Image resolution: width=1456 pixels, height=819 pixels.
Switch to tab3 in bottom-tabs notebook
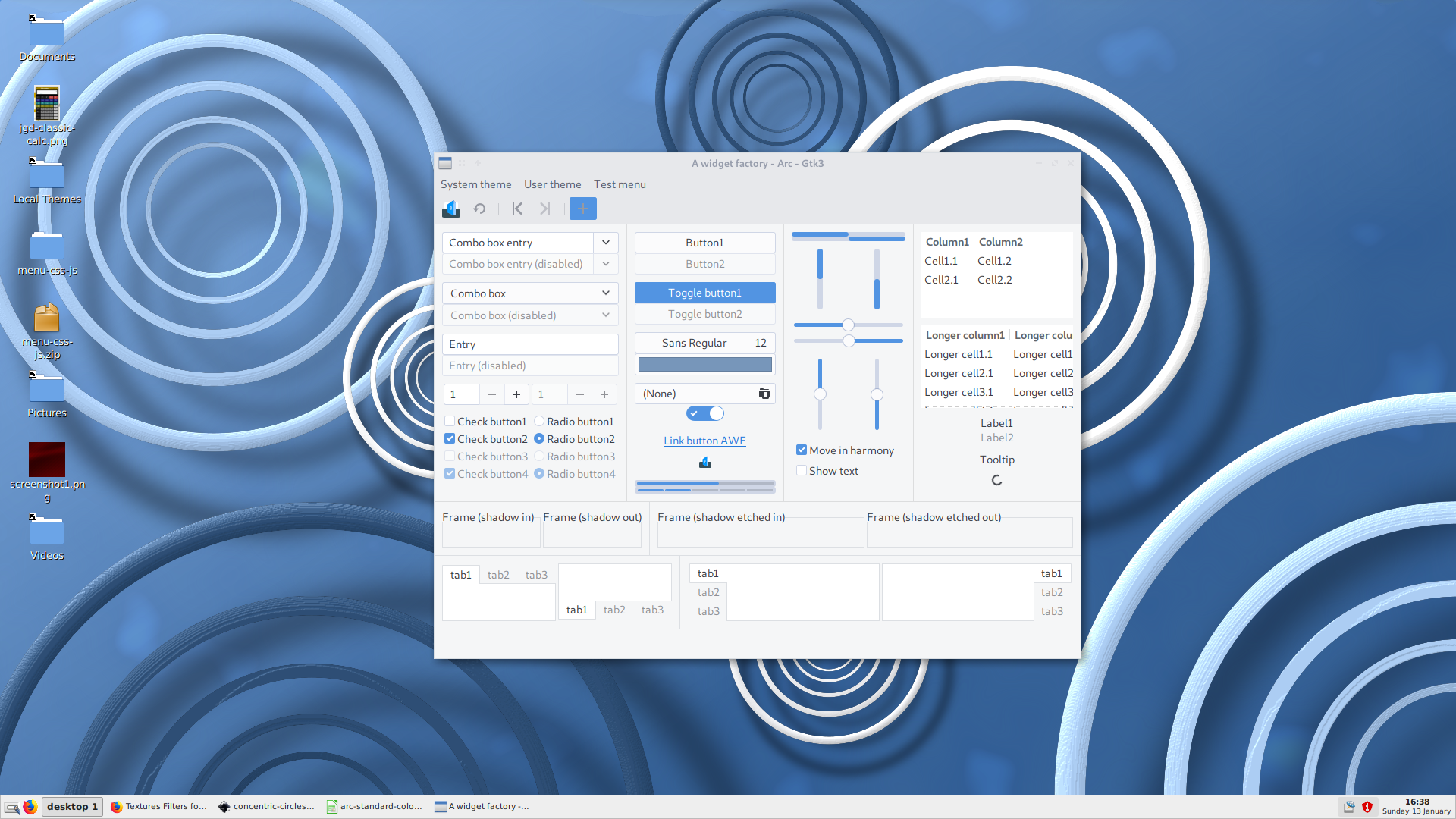click(652, 610)
